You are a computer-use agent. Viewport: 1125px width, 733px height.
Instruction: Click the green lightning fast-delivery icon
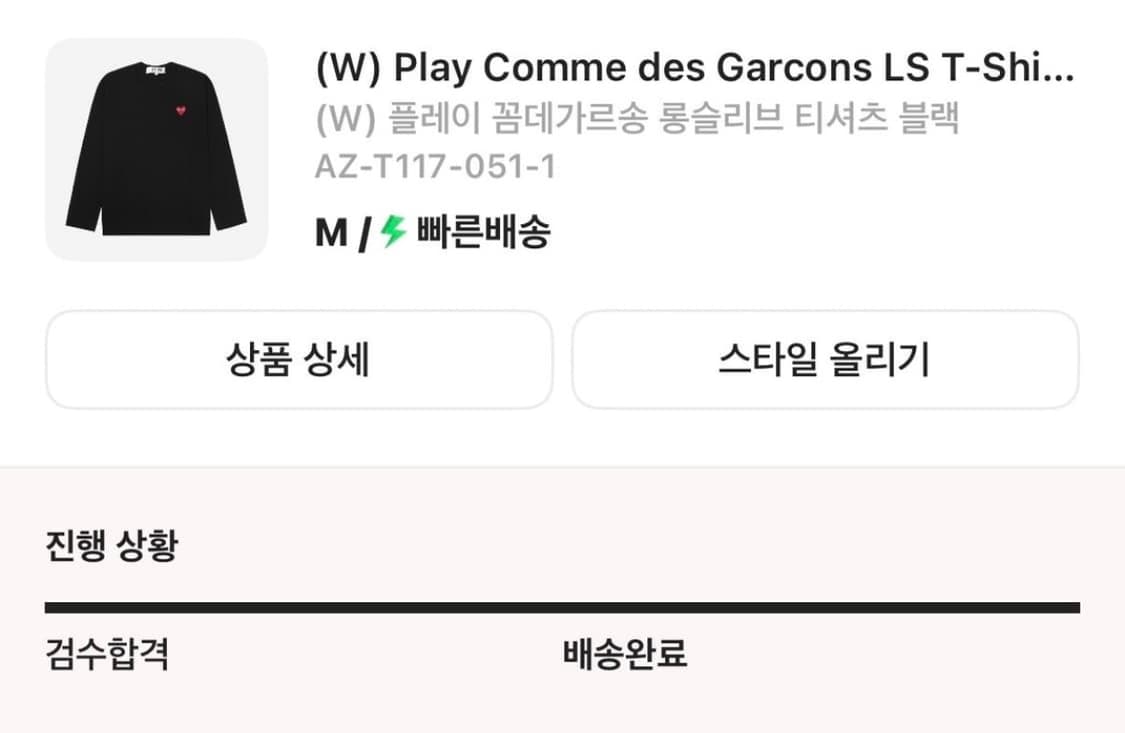(393, 232)
